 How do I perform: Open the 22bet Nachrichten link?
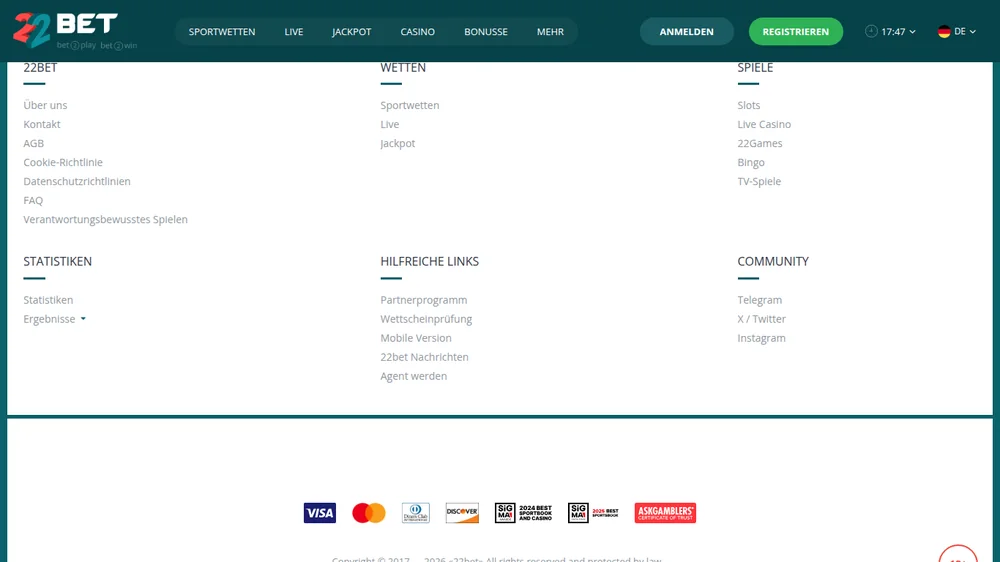click(425, 357)
